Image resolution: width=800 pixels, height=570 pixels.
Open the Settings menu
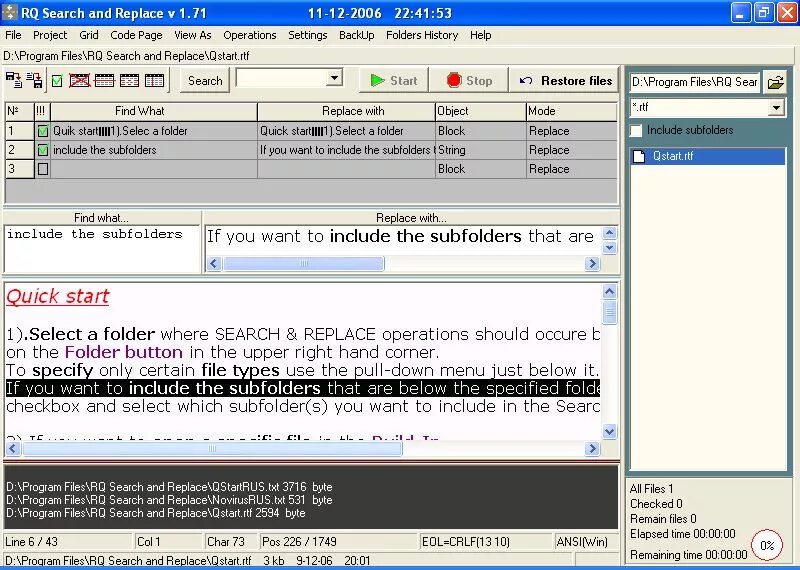point(308,35)
